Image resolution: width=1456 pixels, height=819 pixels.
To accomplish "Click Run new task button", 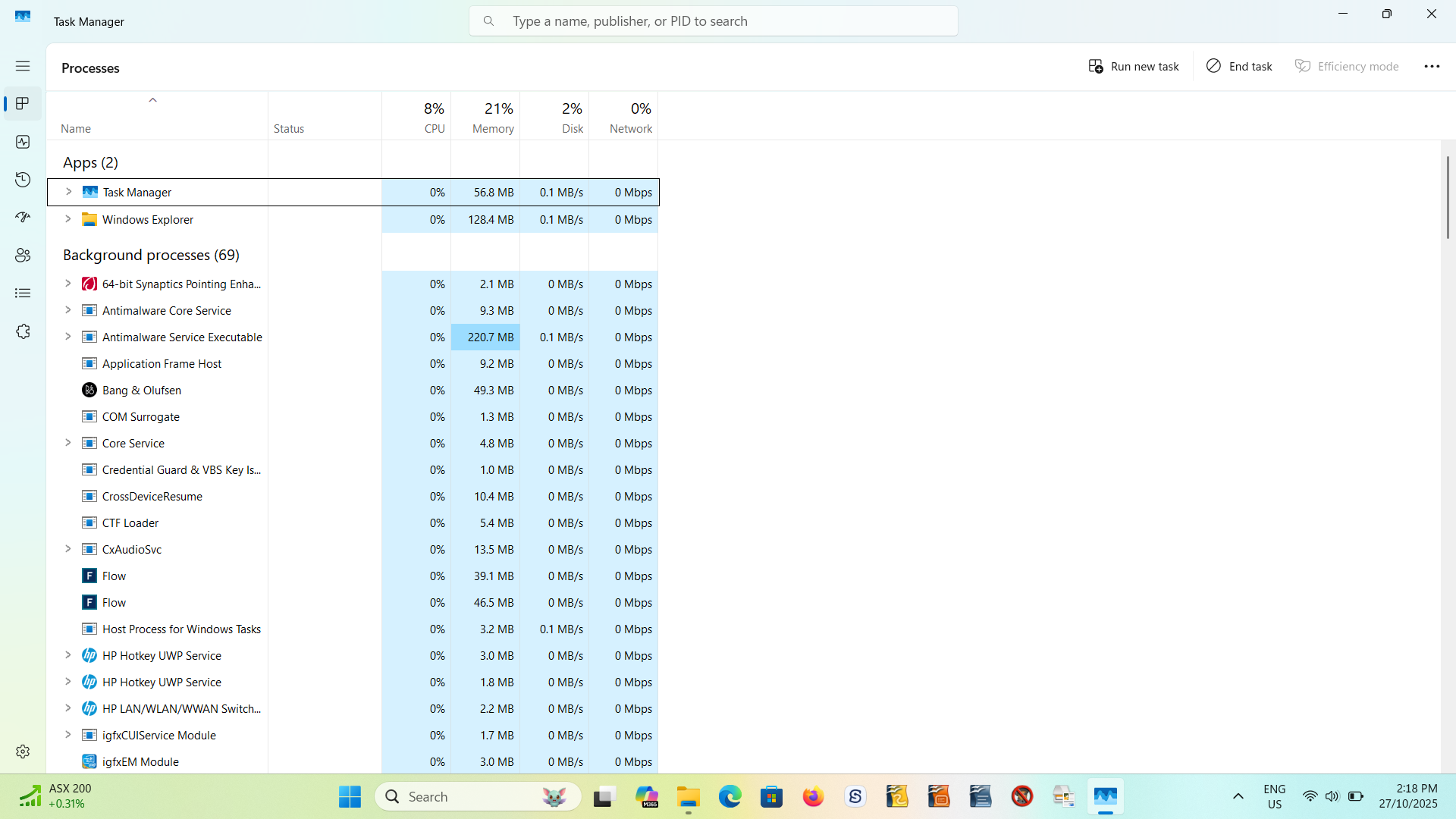I will click(x=1133, y=66).
